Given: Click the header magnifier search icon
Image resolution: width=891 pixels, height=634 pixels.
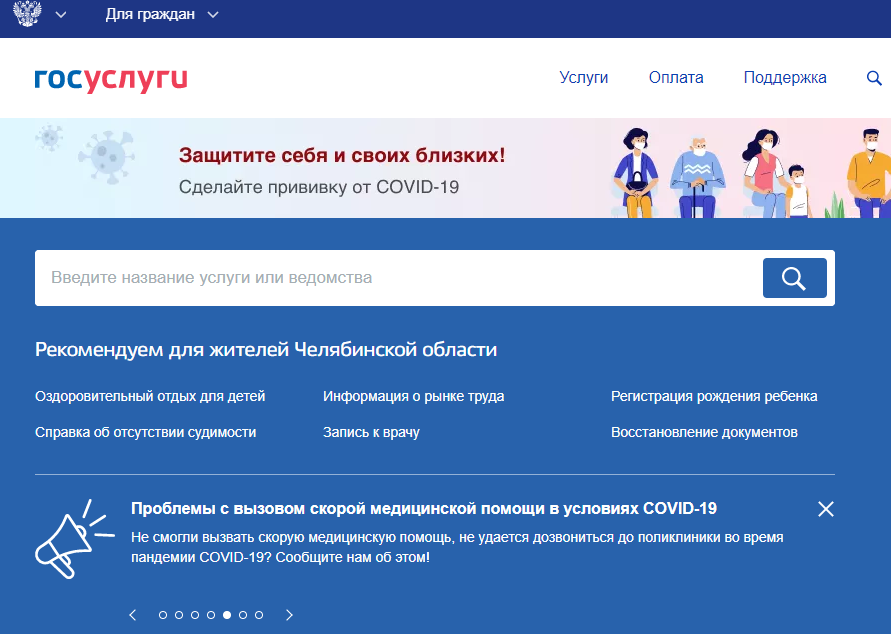Looking at the screenshot, I should (874, 78).
